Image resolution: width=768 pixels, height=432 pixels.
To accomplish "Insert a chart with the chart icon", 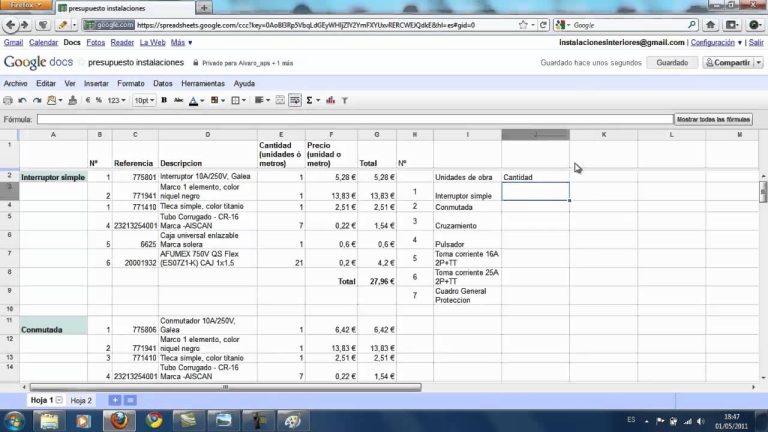I will (x=331, y=100).
